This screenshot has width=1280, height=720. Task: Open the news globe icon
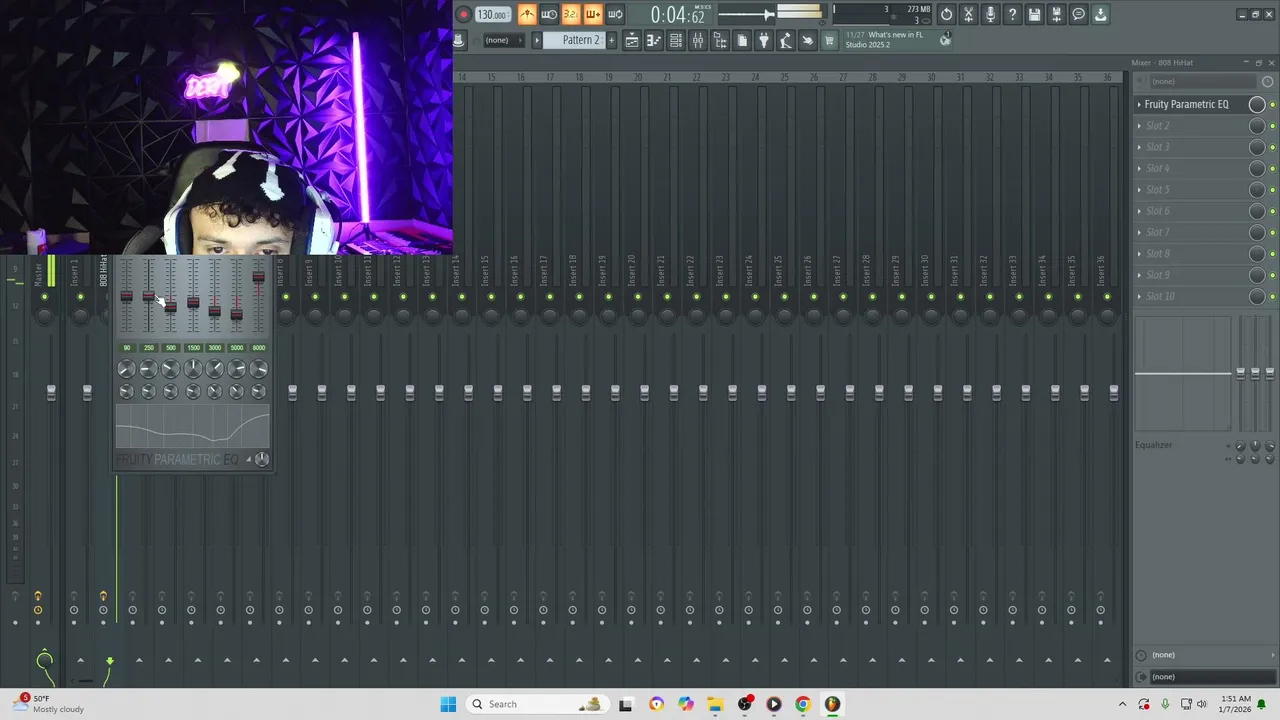[945, 40]
